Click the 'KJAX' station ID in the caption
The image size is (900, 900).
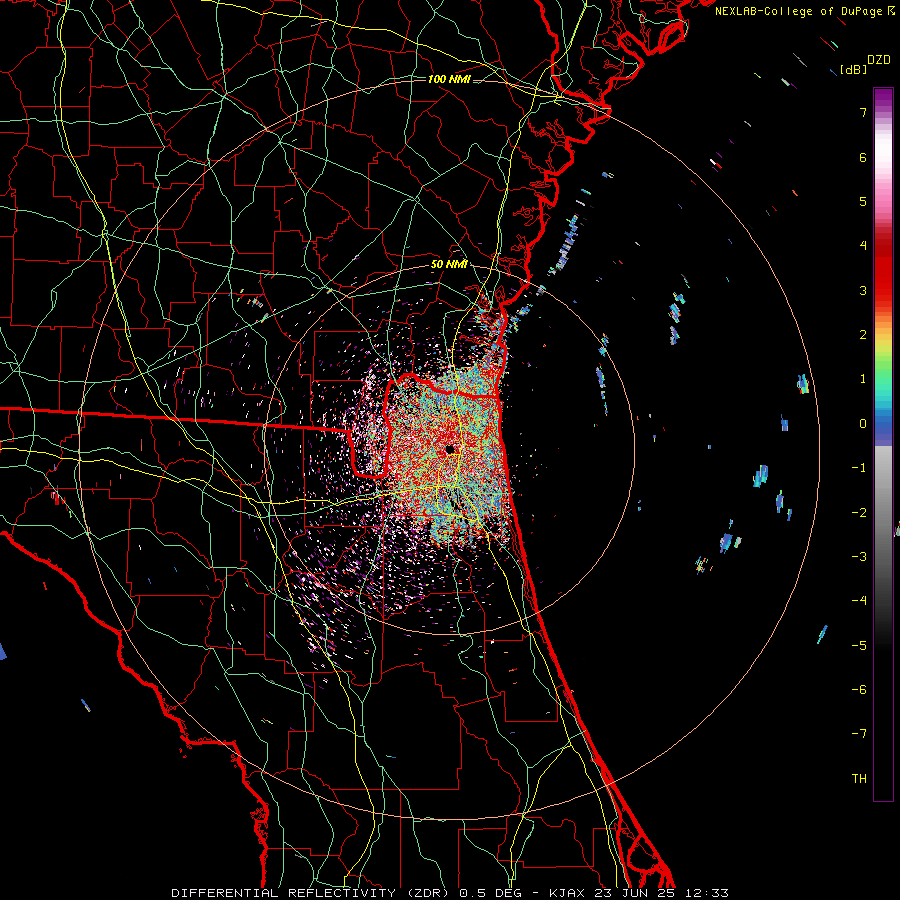567,893
